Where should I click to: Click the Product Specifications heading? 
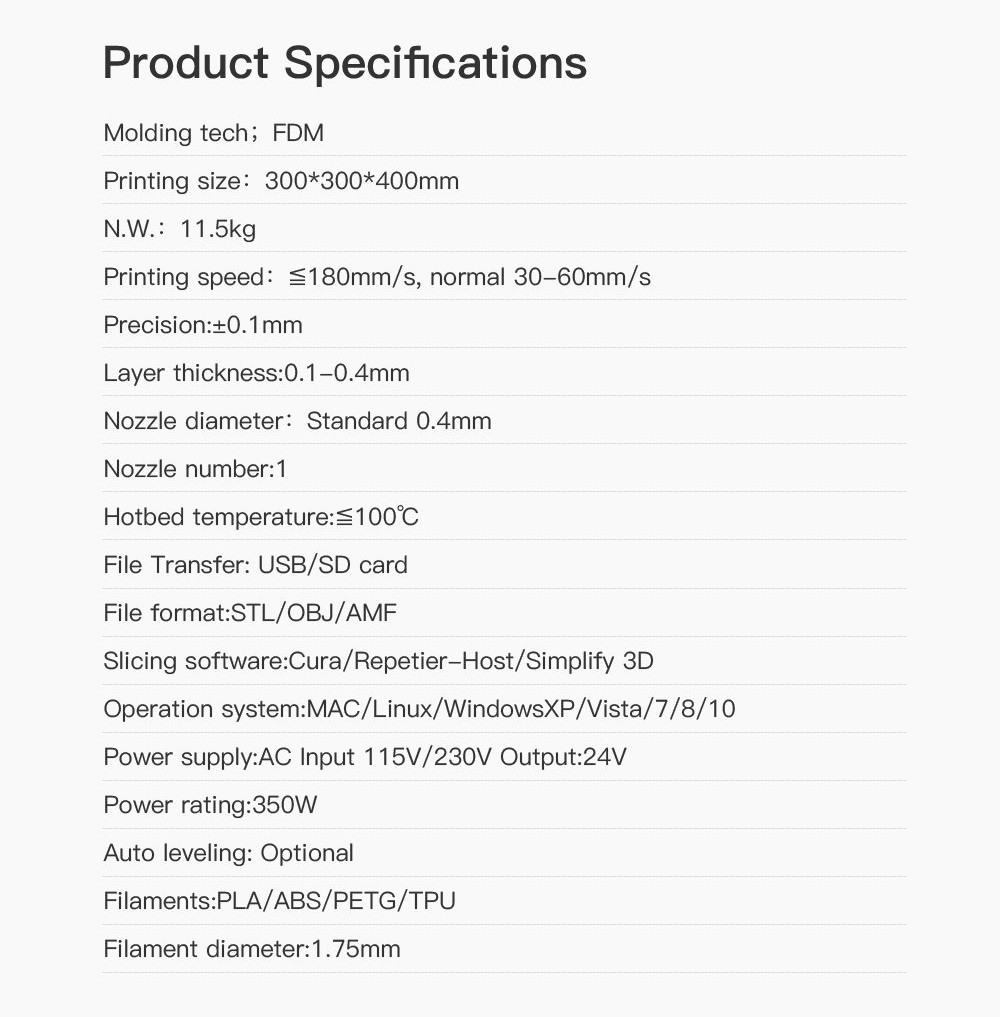pos(344,63)
